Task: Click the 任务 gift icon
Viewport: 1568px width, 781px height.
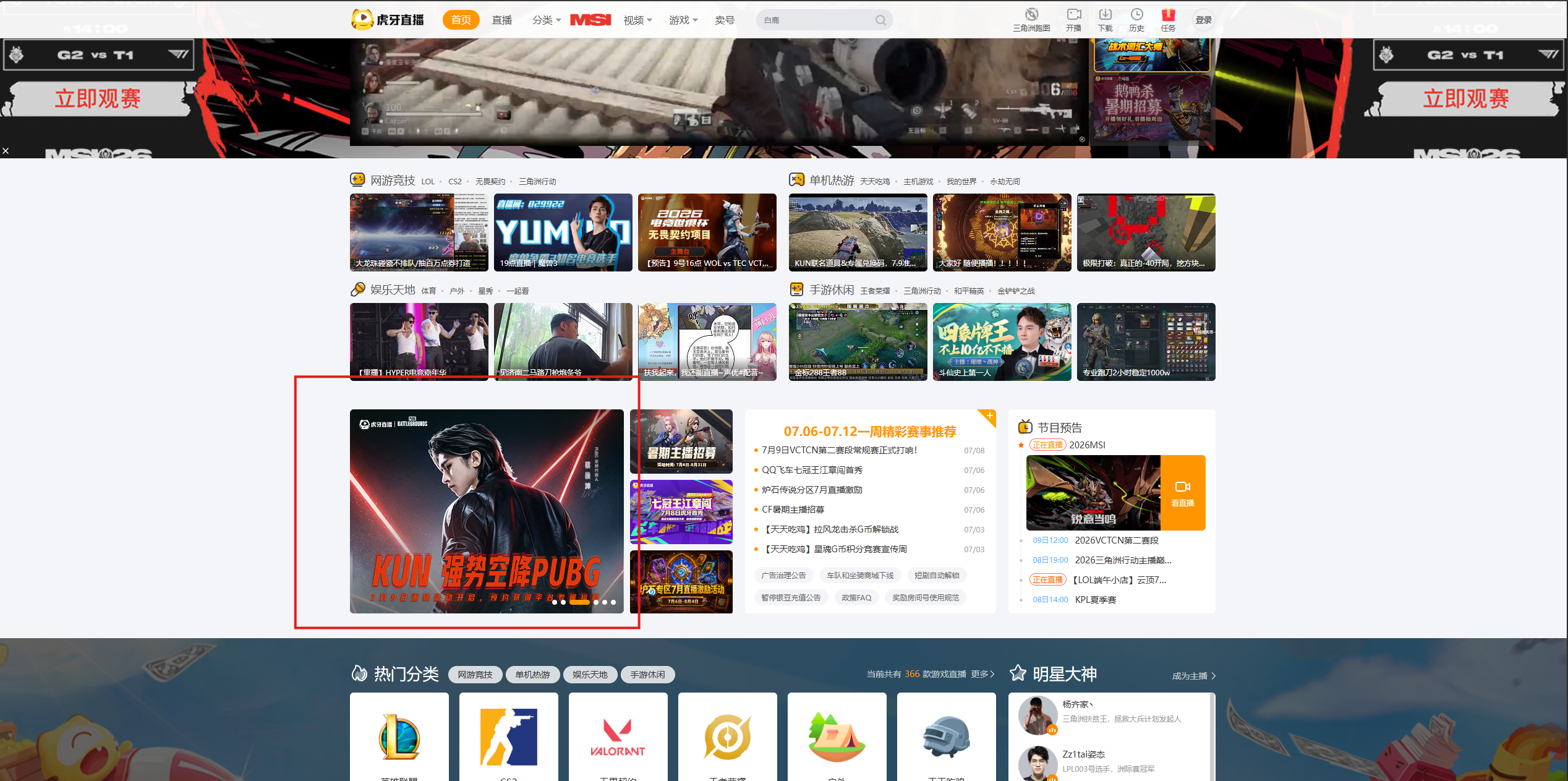Action: point(1168,14)
